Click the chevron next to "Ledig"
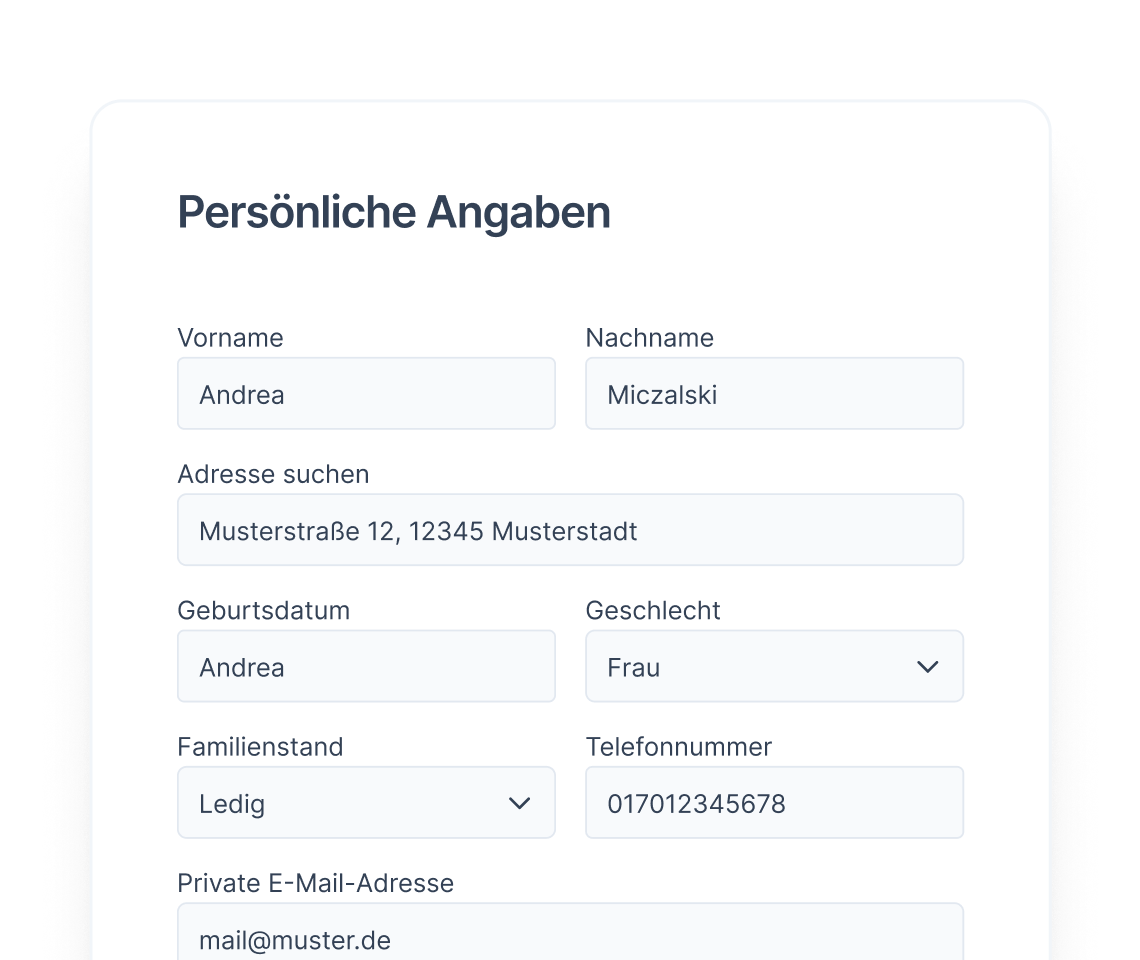This screenshot has height=960, width=1140. pos(519,802)
